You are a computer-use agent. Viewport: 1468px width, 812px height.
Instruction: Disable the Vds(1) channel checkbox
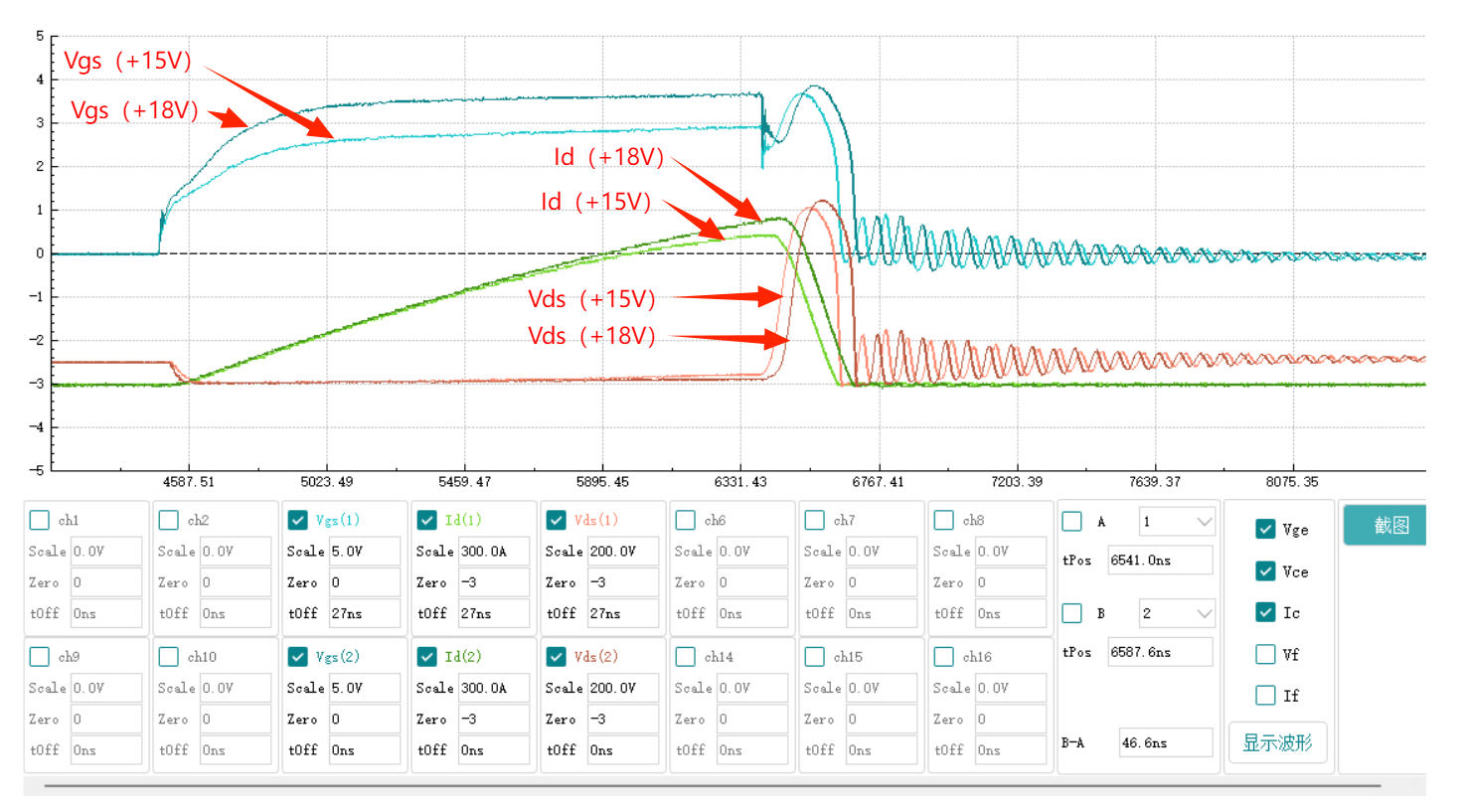click(x=556, y=520)
